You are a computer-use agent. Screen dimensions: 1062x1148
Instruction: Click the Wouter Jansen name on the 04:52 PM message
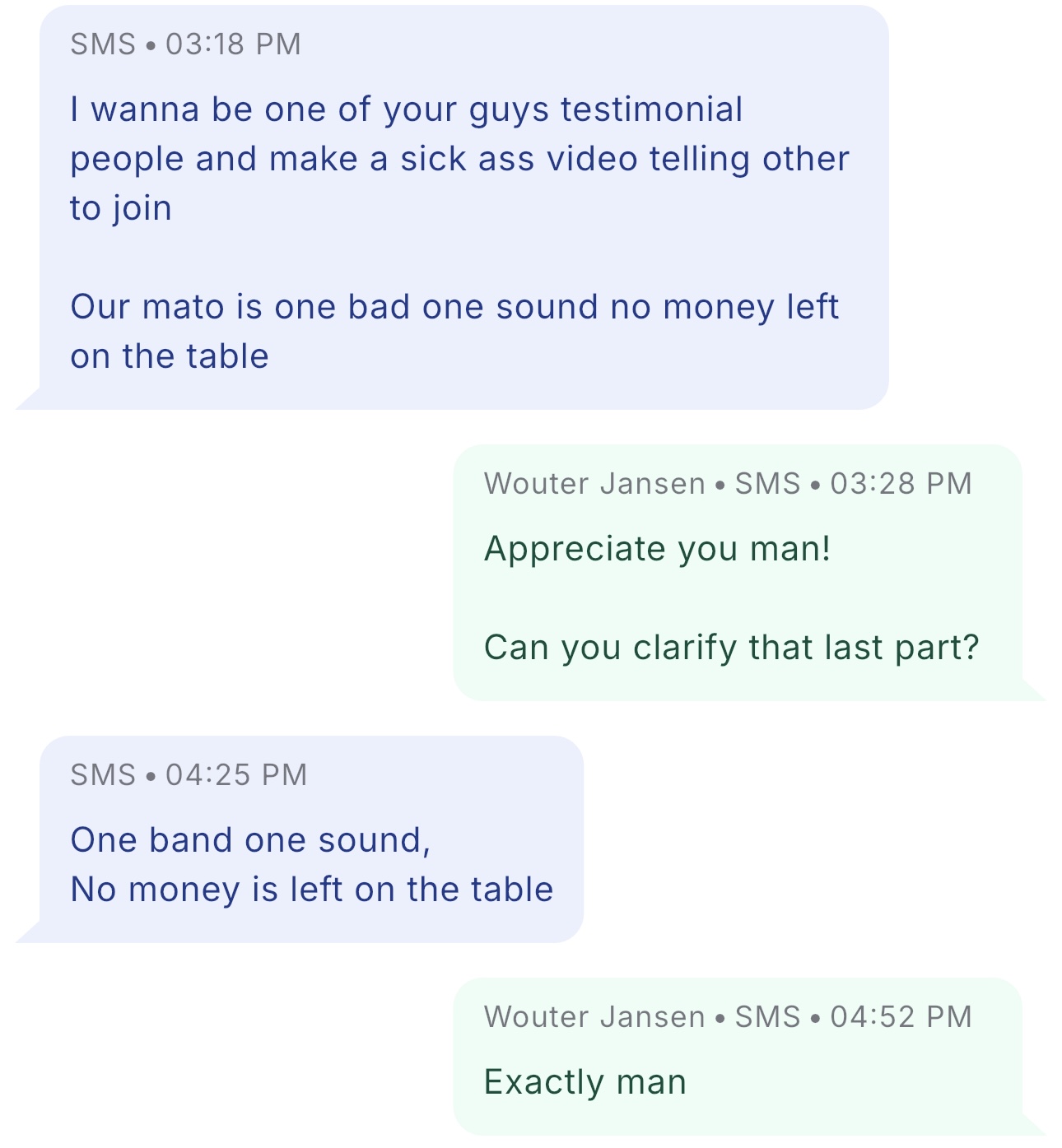tap(594, 1017)
